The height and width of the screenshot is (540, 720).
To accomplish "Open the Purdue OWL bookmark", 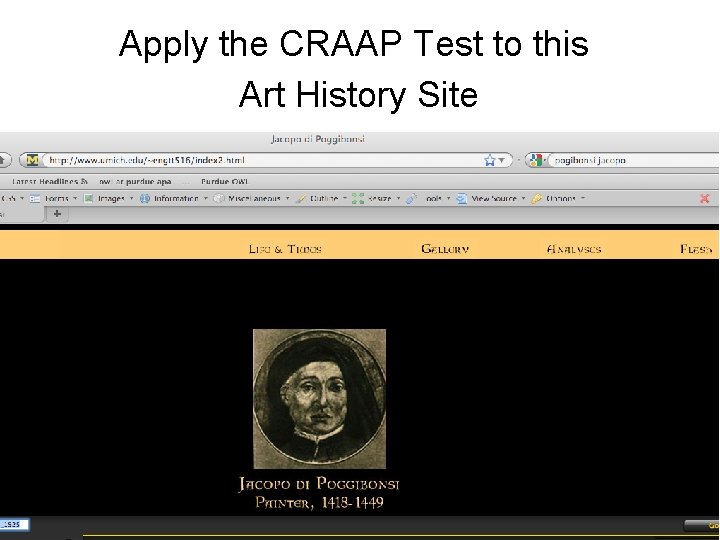I will point(225,181).
